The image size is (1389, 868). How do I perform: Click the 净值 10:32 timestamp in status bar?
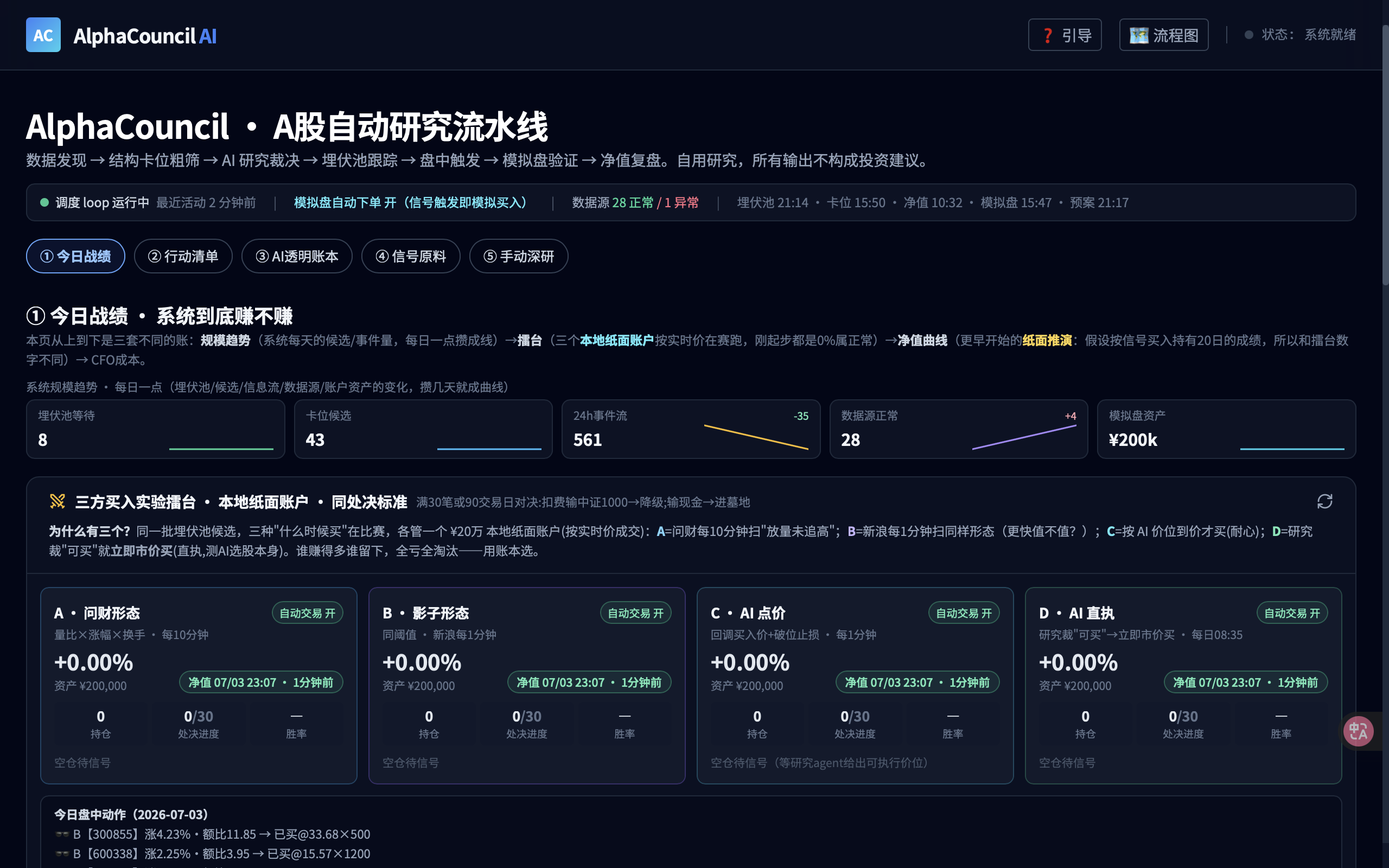(933, 203)
